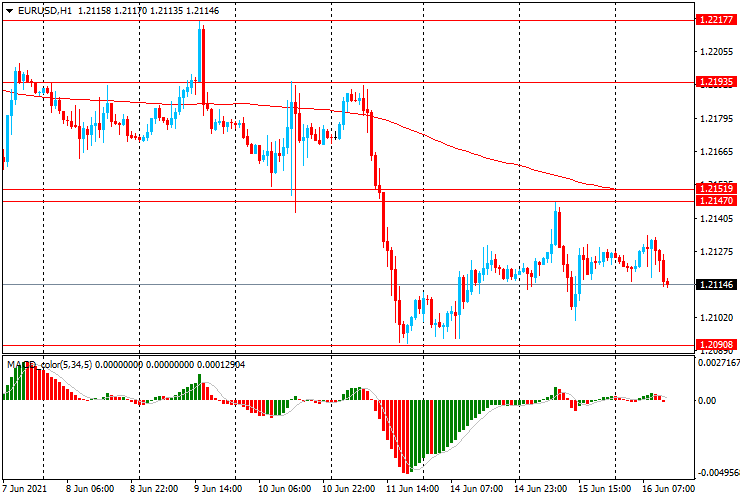
Task: Click the 7 Jun 2021 date label
Action: pyautogui.click(x=25, y=488)
